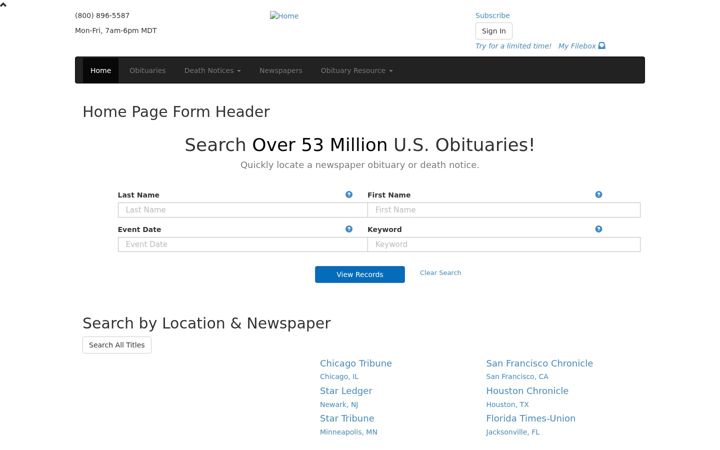Viewport: 720px width, 450px height.
Task: Click the Quickly locate a newspaper obituary text
Action: tap(360, 165)
